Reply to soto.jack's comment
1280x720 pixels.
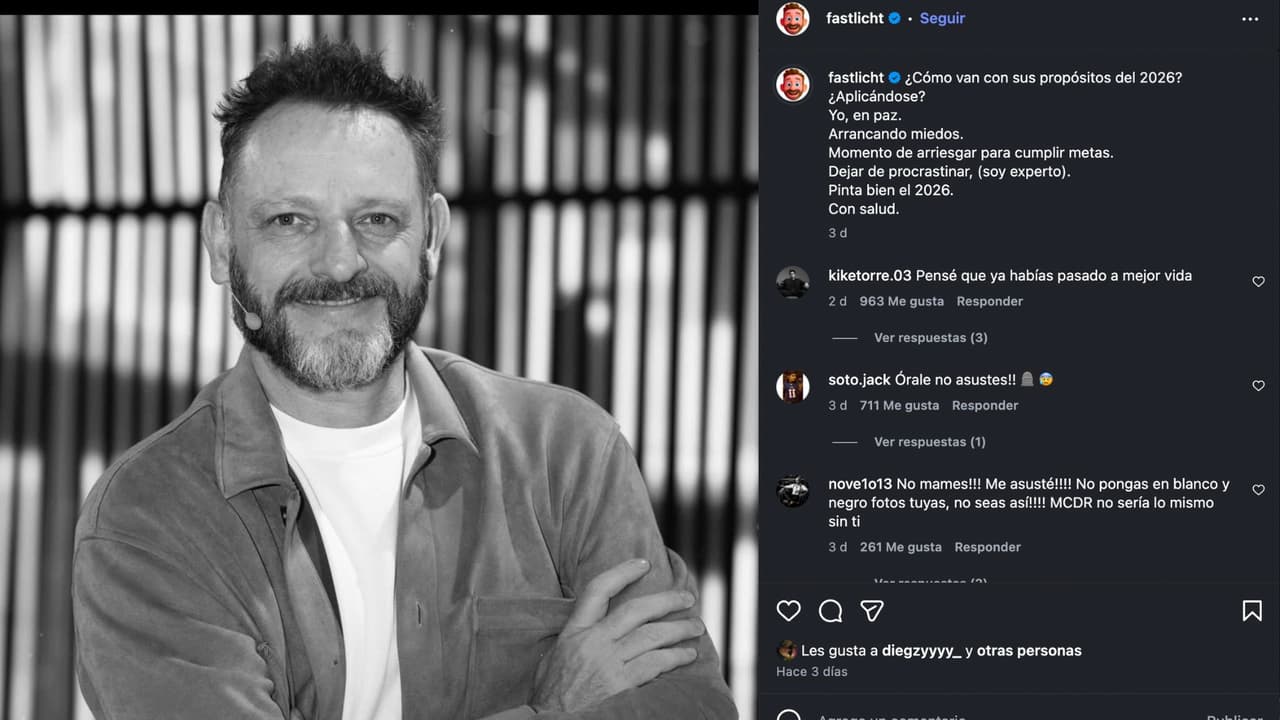(x=985, y=405)
